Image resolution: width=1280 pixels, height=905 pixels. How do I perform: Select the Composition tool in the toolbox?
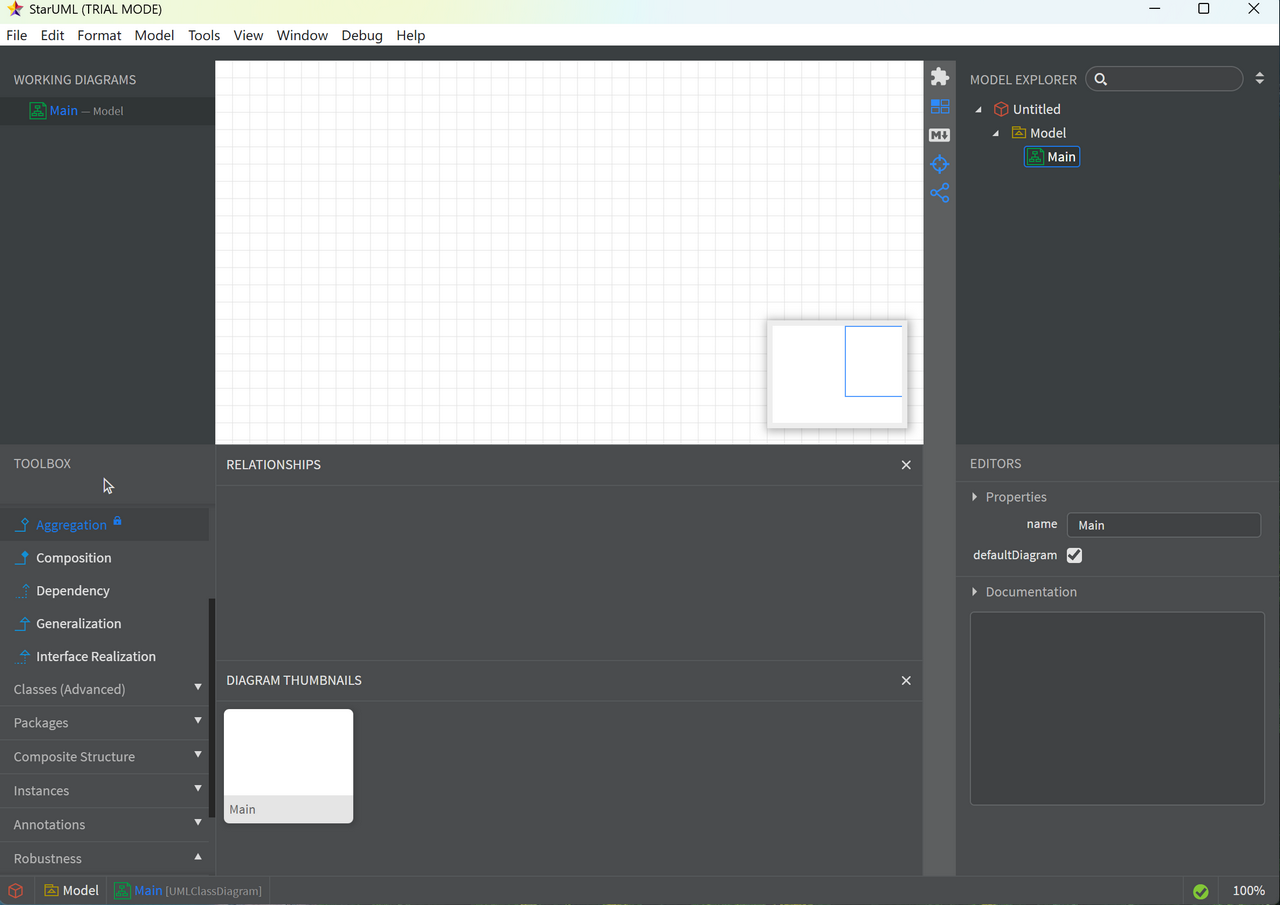click(x=73, y=558)
